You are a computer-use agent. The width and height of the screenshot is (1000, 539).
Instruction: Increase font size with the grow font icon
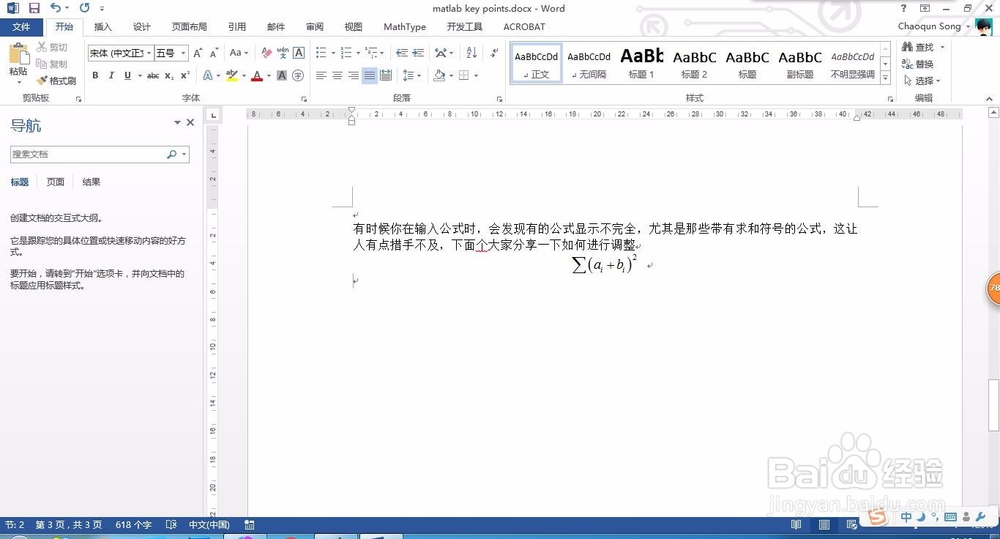pos(198,53)
